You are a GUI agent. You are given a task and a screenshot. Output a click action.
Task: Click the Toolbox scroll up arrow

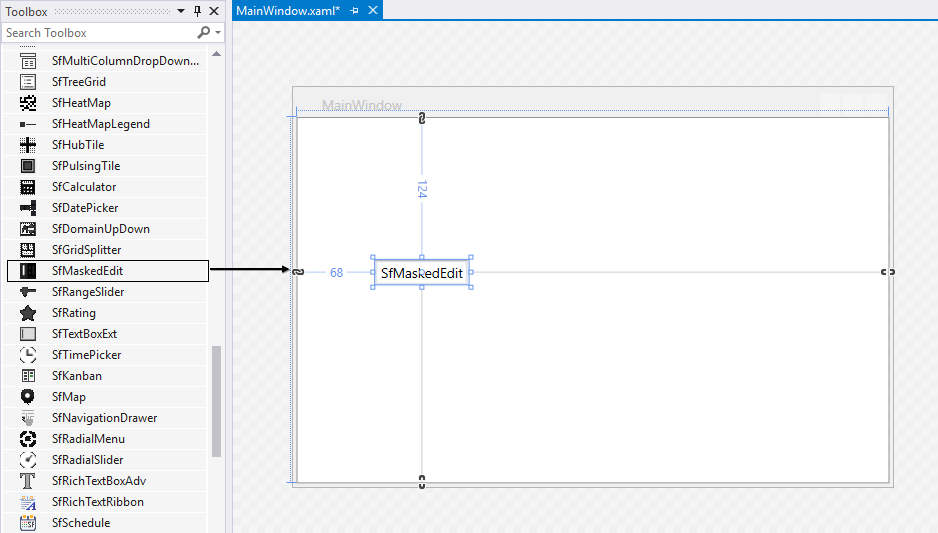[217, 54]
